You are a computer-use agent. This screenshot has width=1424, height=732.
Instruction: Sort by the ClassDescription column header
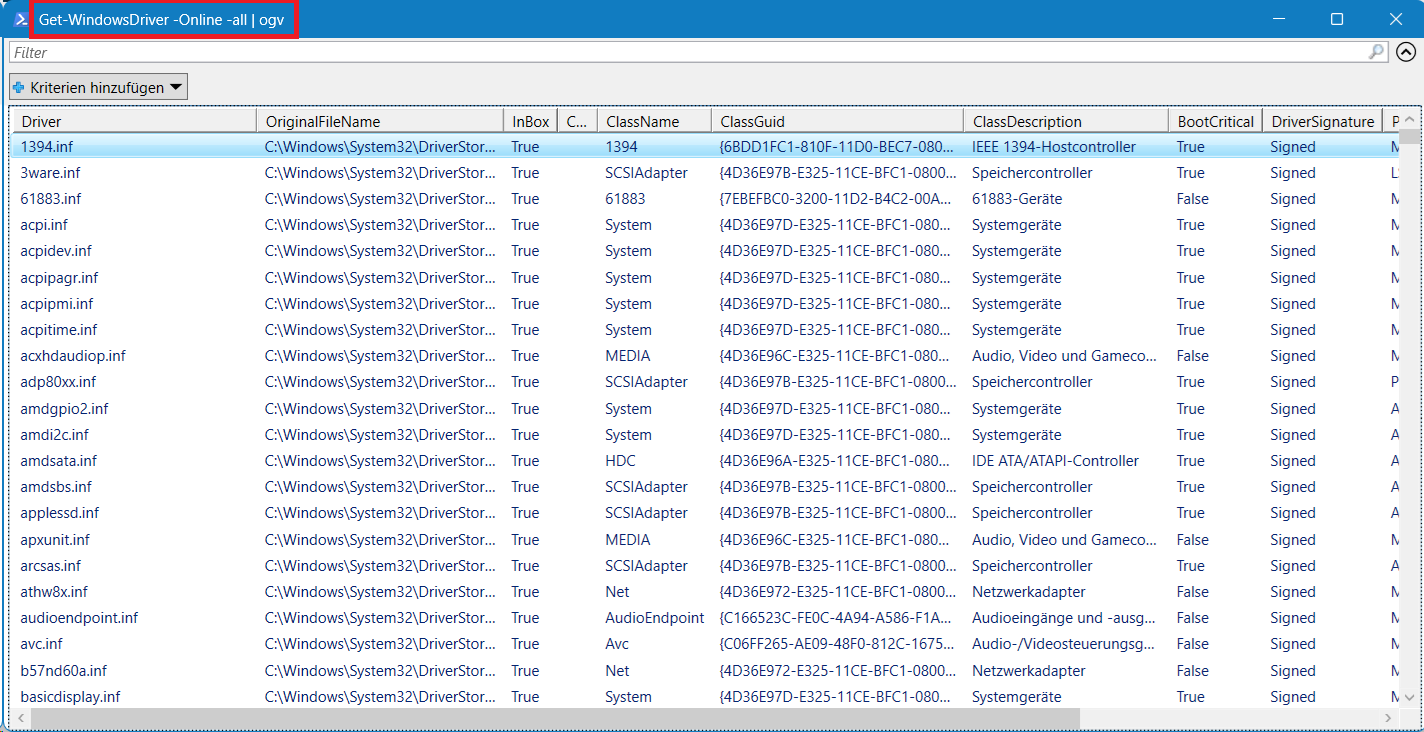coord(1066,121)
